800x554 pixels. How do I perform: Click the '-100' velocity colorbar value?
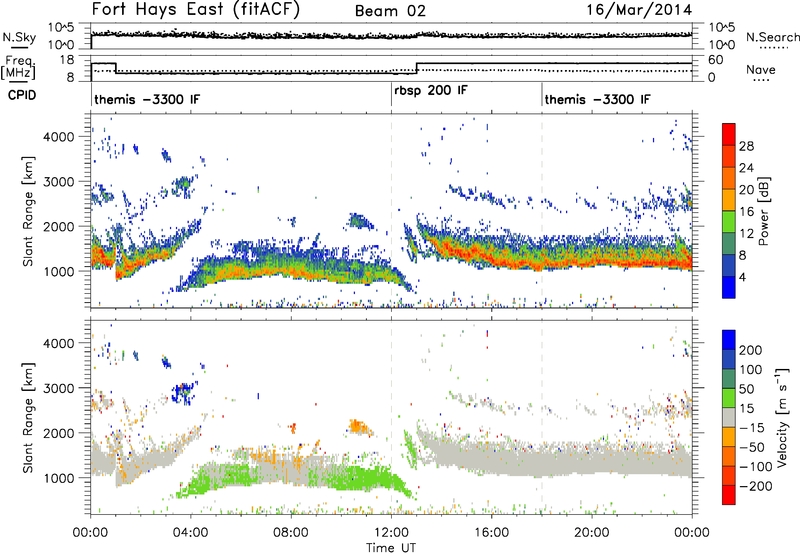pyautogui.click(x=756, y=467)
